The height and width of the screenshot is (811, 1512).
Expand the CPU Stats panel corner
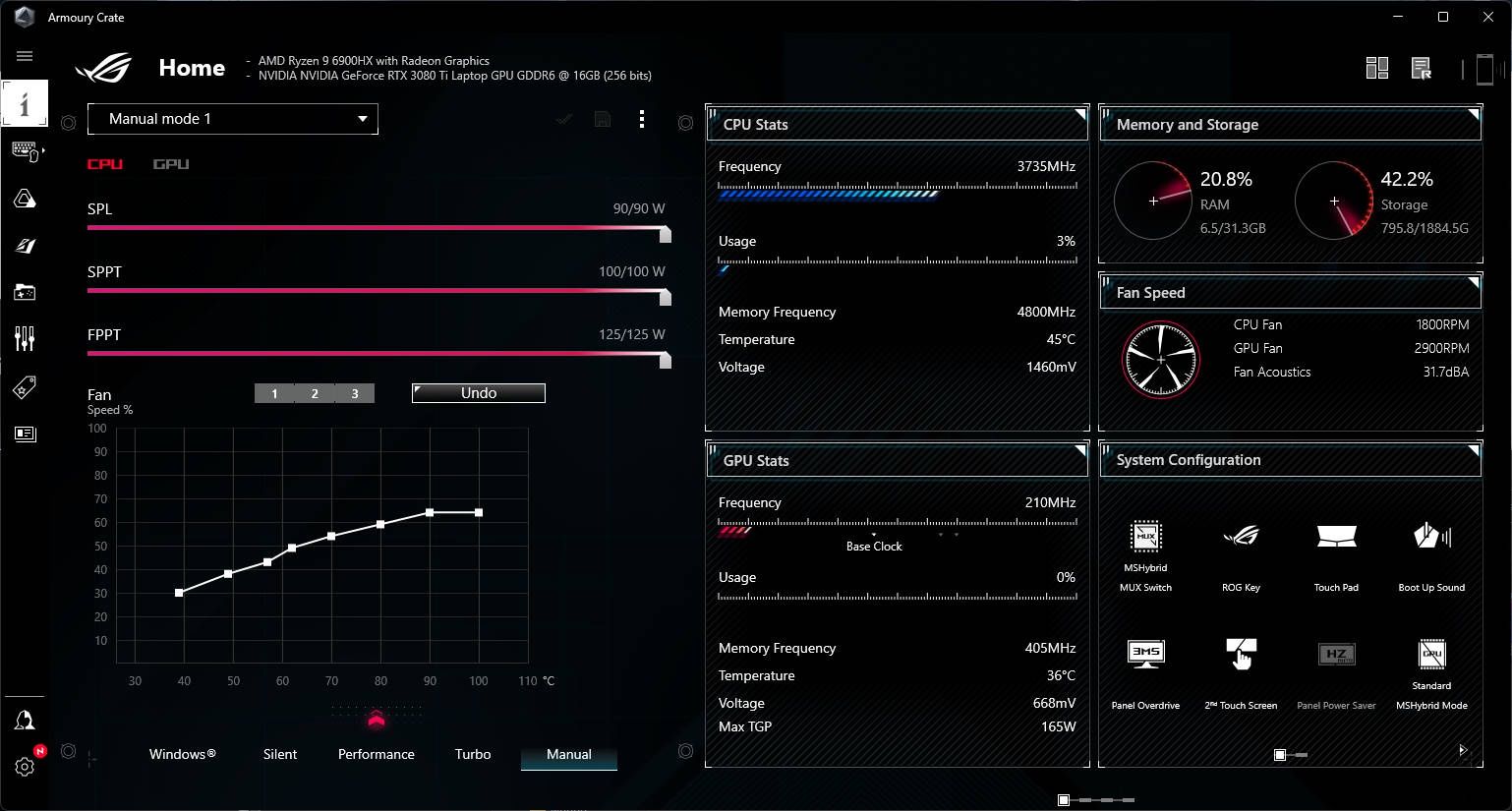[1080, 114]
